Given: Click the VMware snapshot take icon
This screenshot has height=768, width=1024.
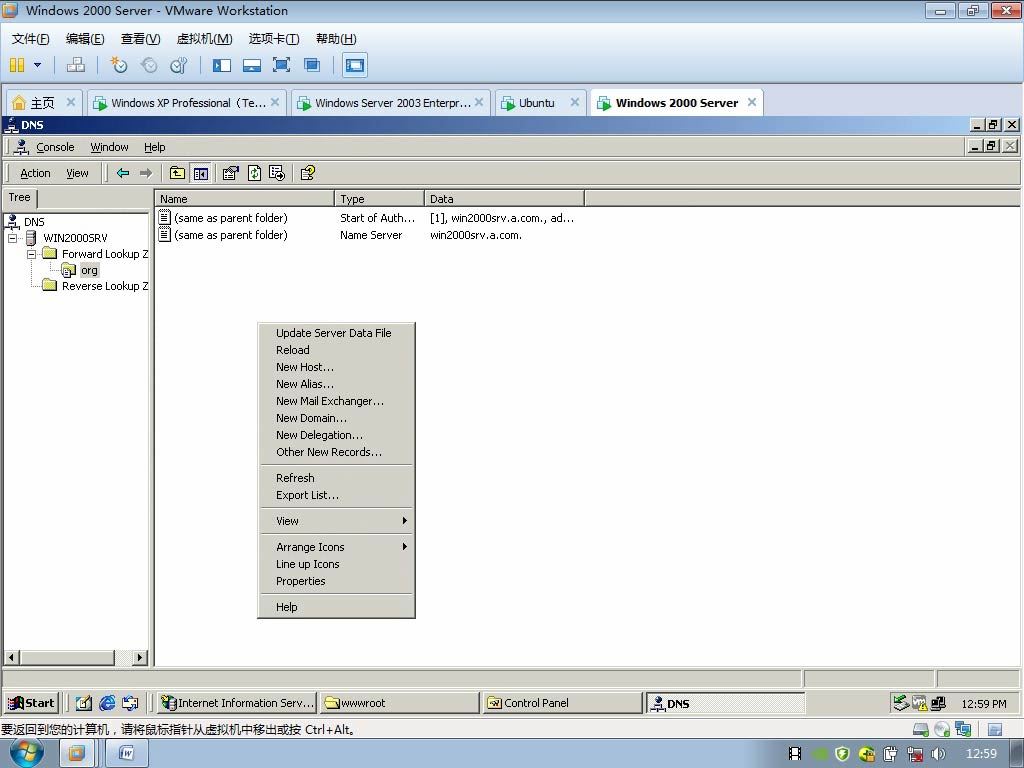Looking at the screenshot, I should (x=119, y=65).
